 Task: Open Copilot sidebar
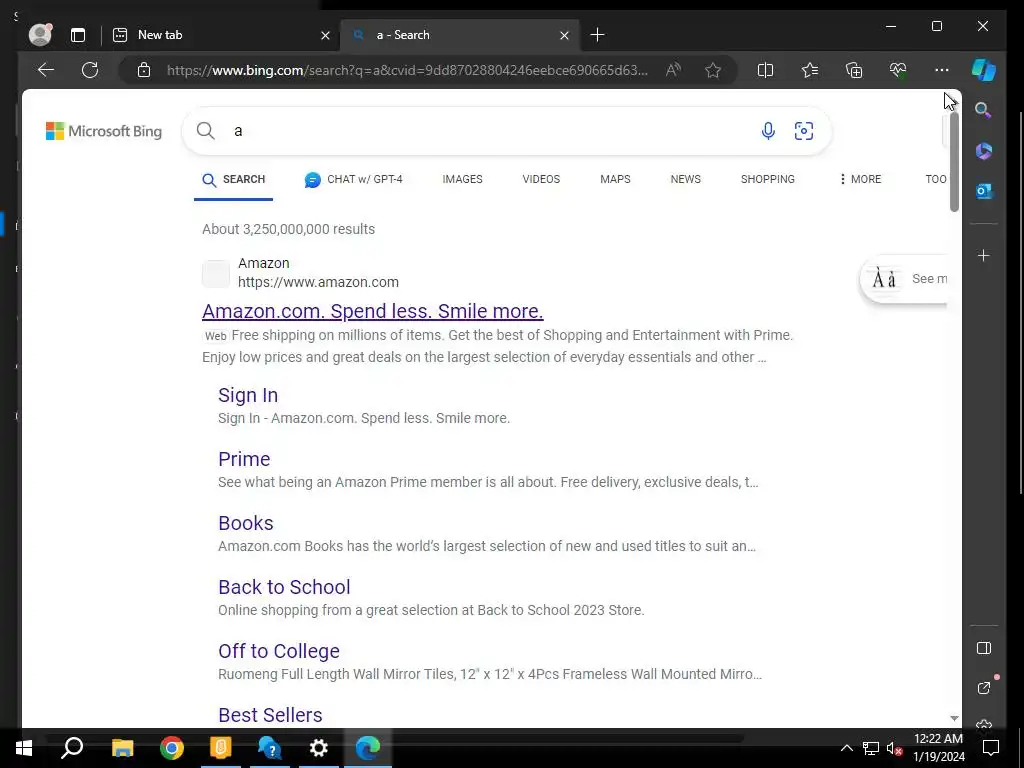tap(984, 70)
